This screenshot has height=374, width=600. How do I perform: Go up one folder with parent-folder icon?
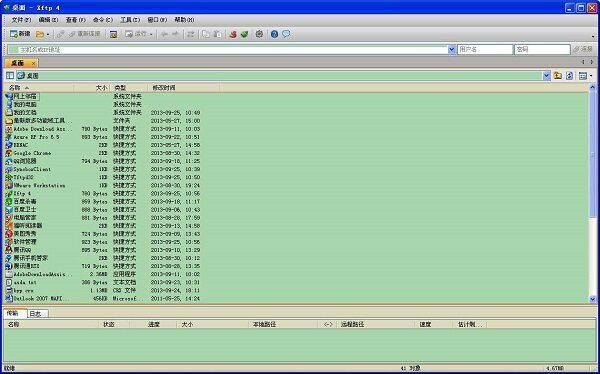tap(558, 76)
